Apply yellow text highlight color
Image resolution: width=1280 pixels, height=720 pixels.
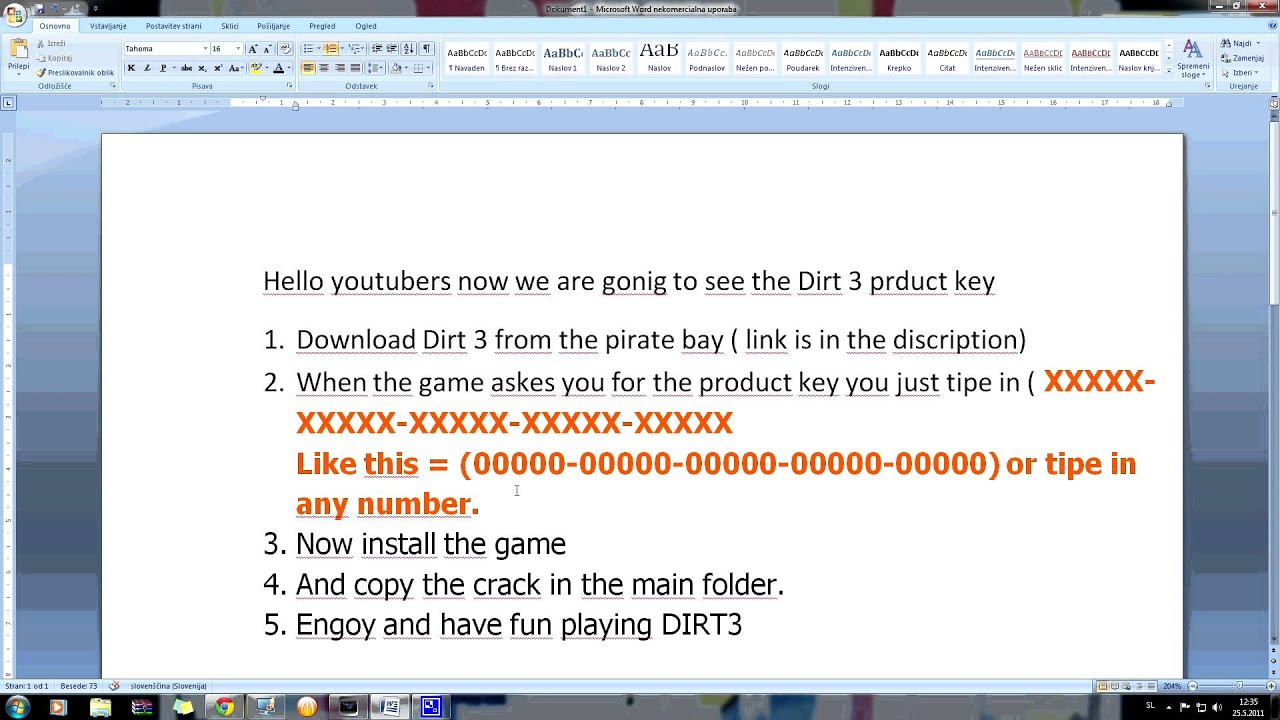pos(256,68)
